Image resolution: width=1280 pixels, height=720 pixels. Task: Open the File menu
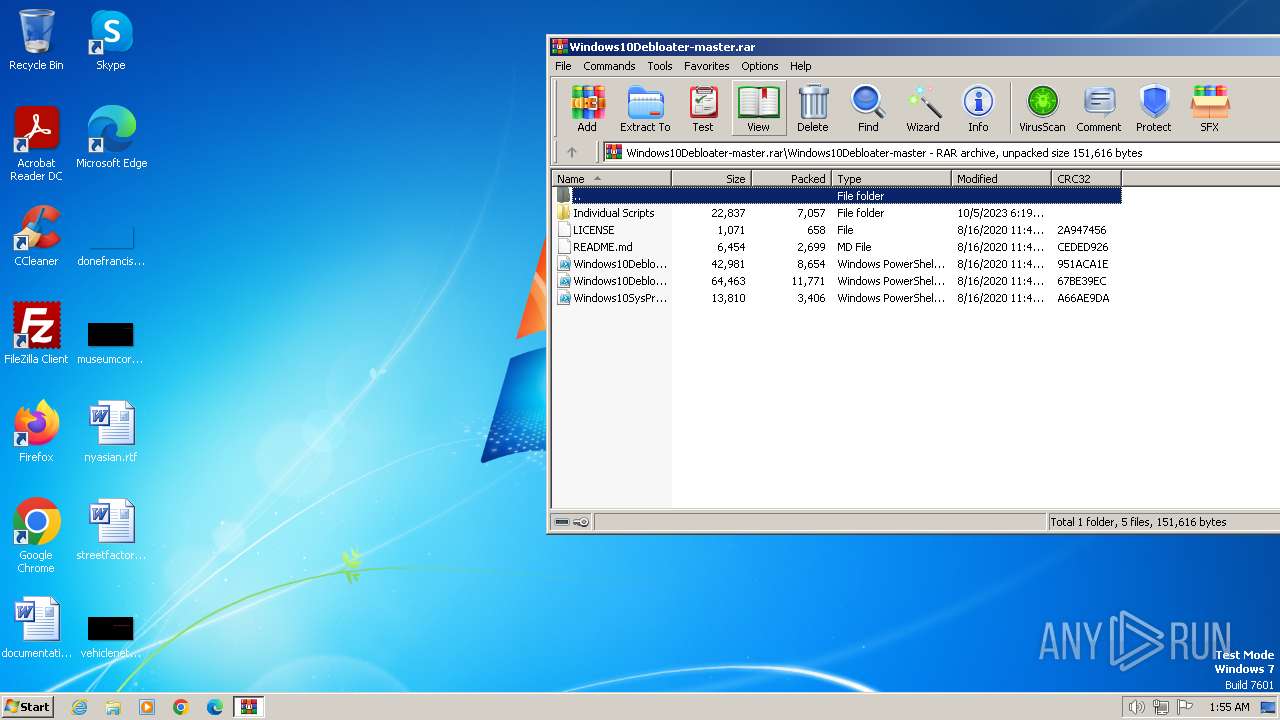coord(563,66)
